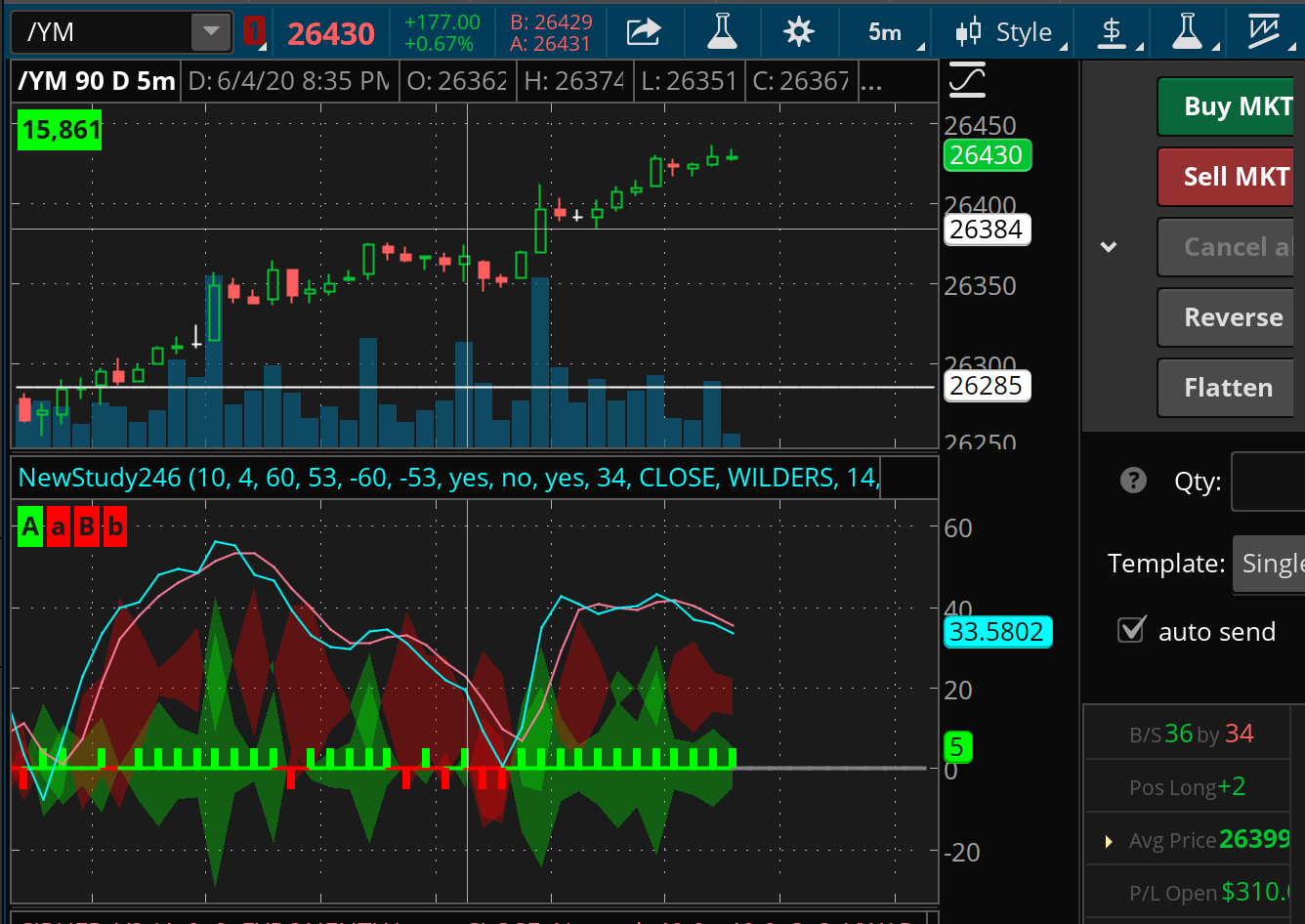This screenshot has width=1305, height=924.
Task: Click the red lowercase a study label
Action: tap(59, 526)
